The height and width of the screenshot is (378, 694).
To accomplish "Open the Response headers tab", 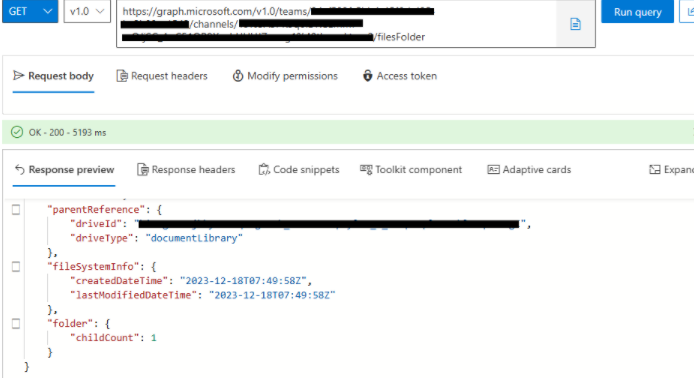I will pos(186,170).
